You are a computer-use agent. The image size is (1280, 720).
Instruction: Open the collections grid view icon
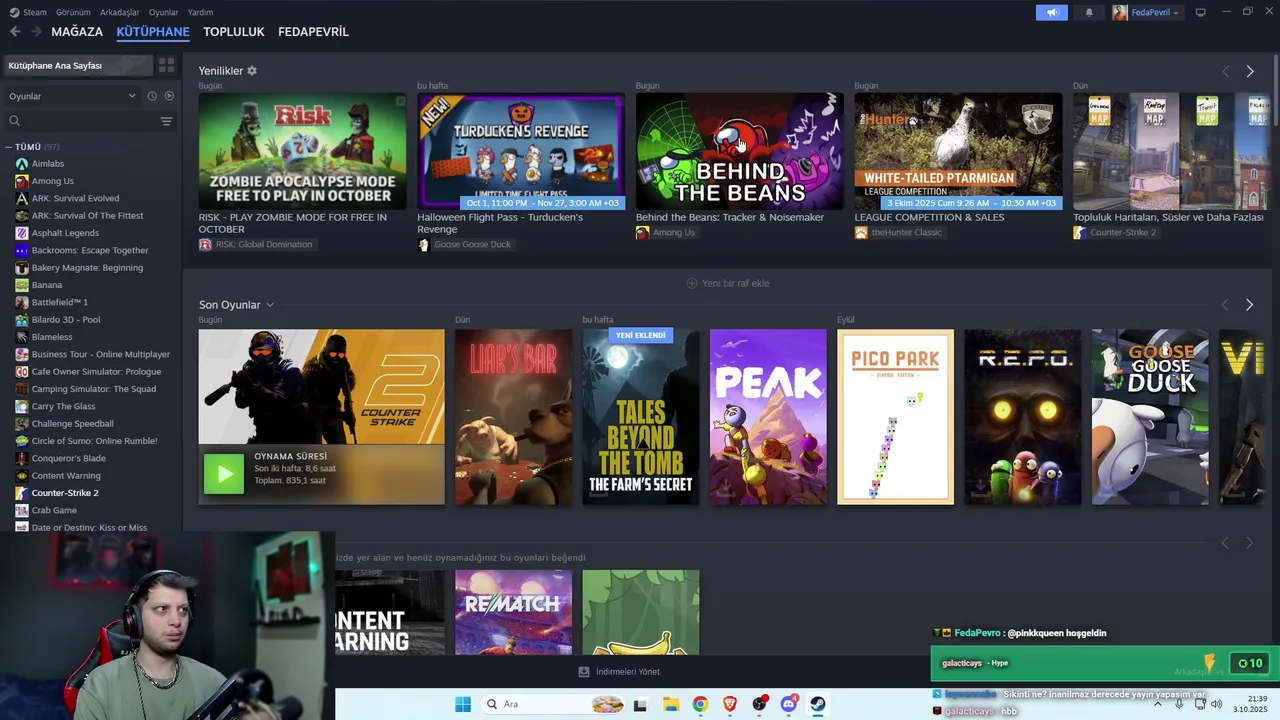click(x=166, y=65)
